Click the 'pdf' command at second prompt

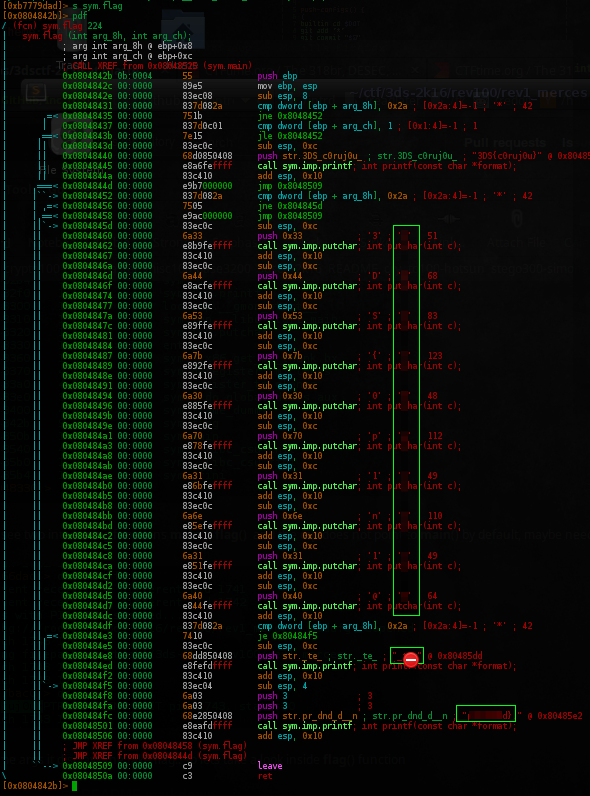pos(80,16)
